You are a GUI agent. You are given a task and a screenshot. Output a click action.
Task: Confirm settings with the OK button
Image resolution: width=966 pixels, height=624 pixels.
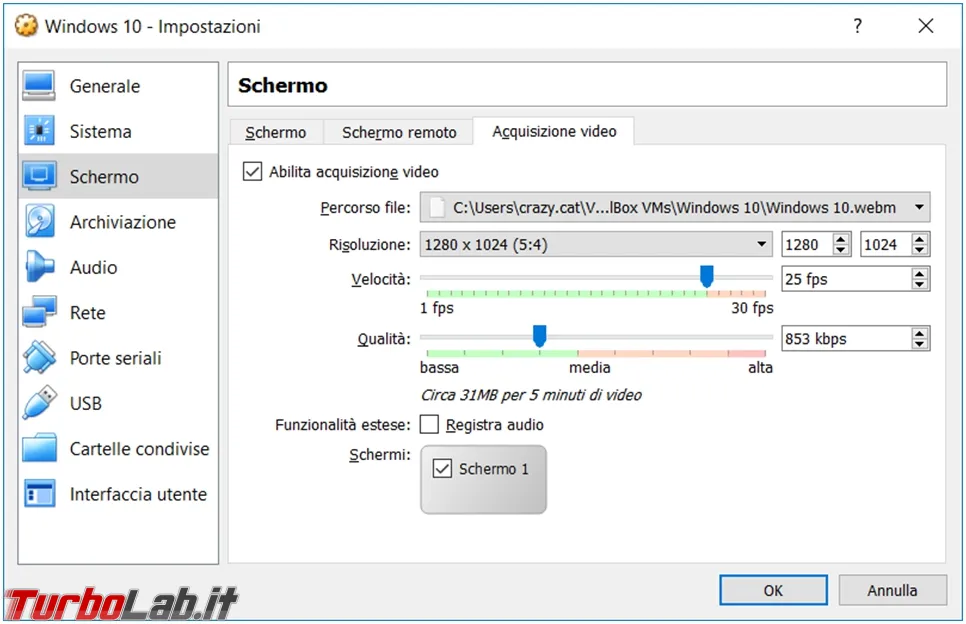point(773,590)
